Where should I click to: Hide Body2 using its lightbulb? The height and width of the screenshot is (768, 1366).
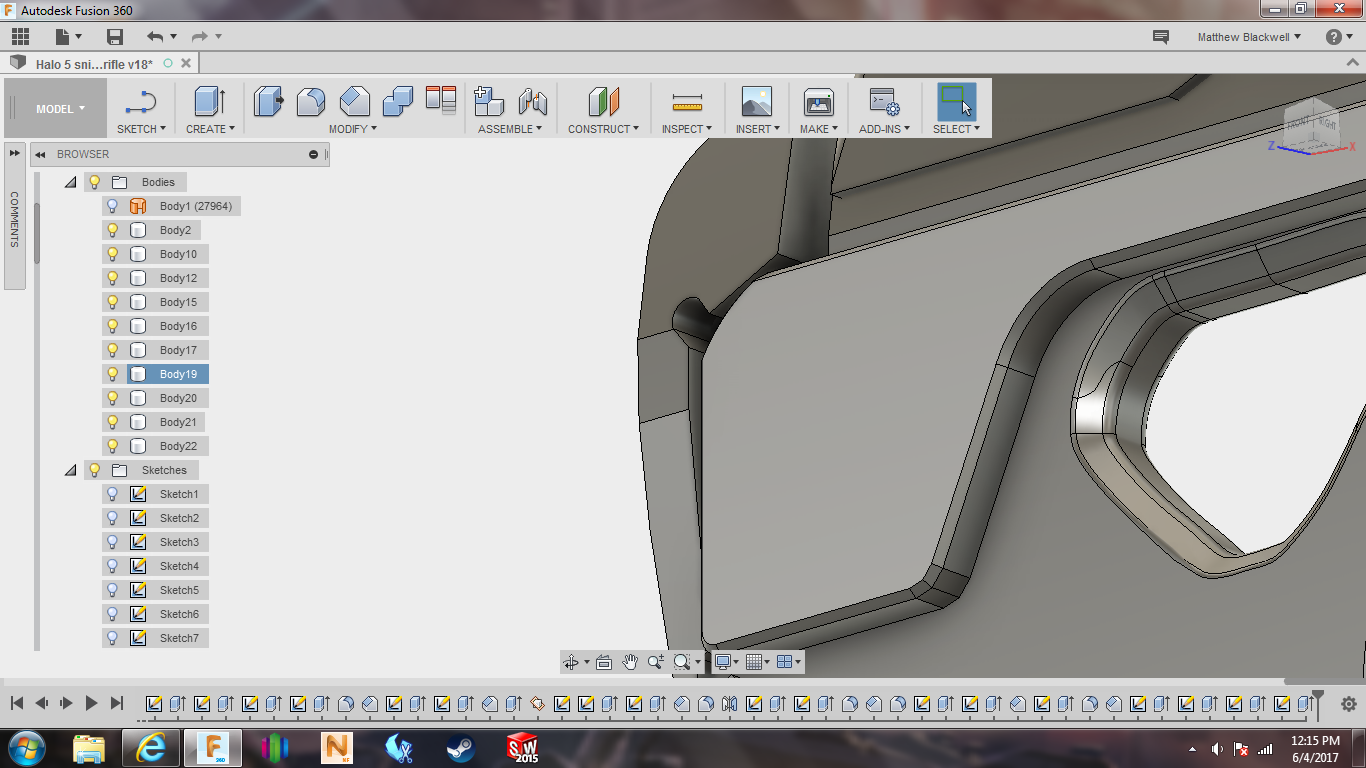pos(113,230)
